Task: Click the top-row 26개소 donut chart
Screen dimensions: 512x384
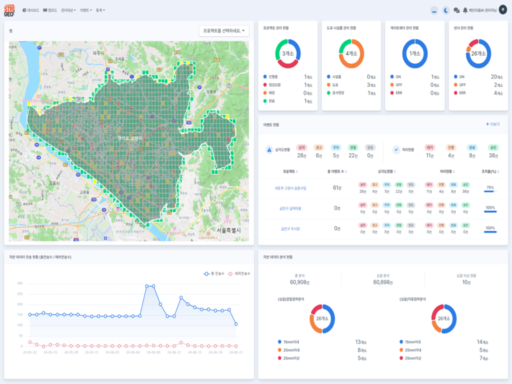Action: point(478,53)
